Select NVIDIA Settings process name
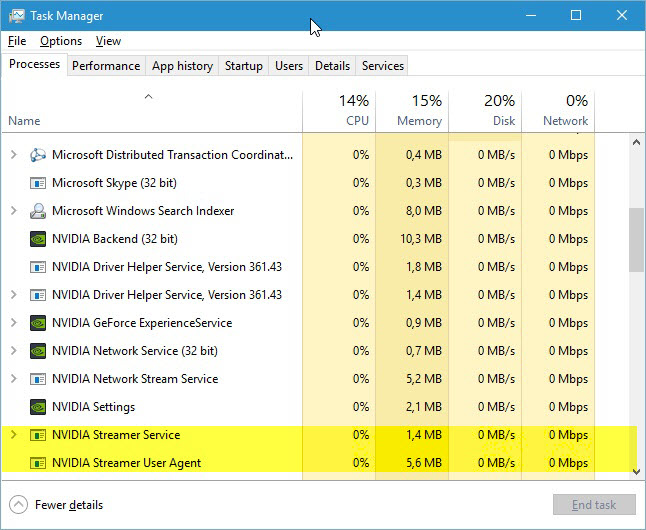The width and height of the screenshot is (646, 530). (94, 407)
